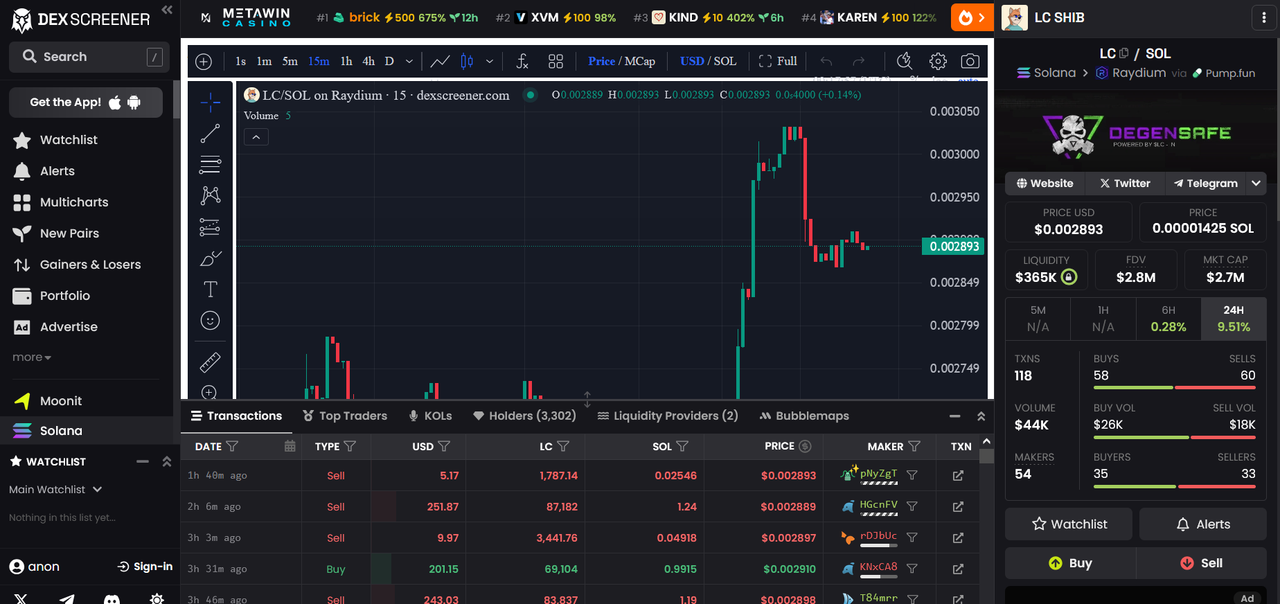Switch chart to MCap mode
Screen dimensions: 1280x604
640,61
